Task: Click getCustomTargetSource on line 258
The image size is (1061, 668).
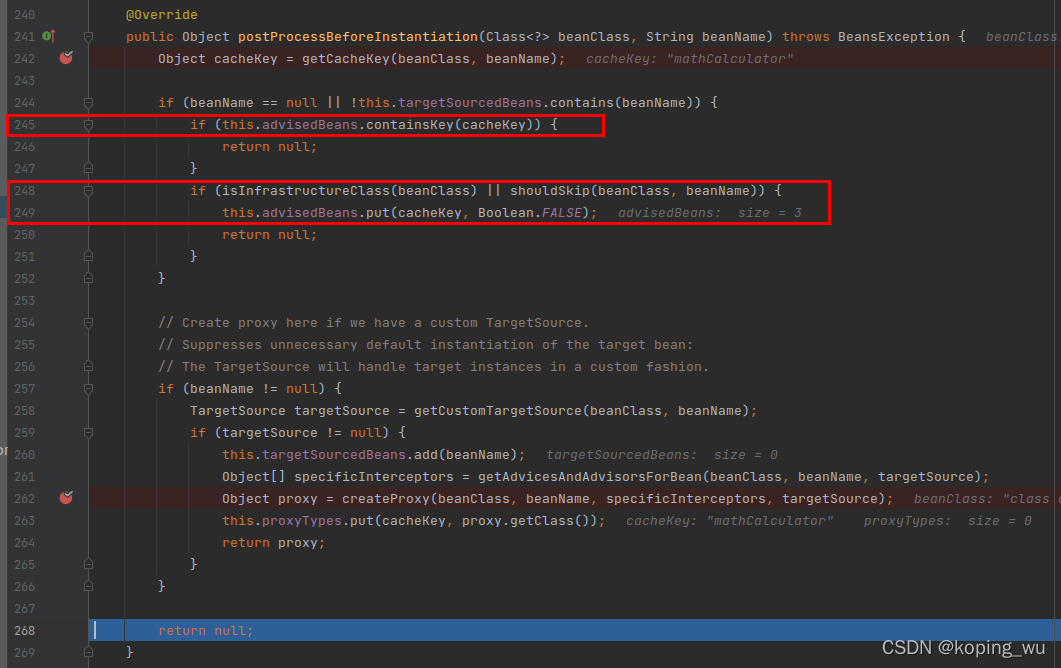Action: (x=497, y=410)
